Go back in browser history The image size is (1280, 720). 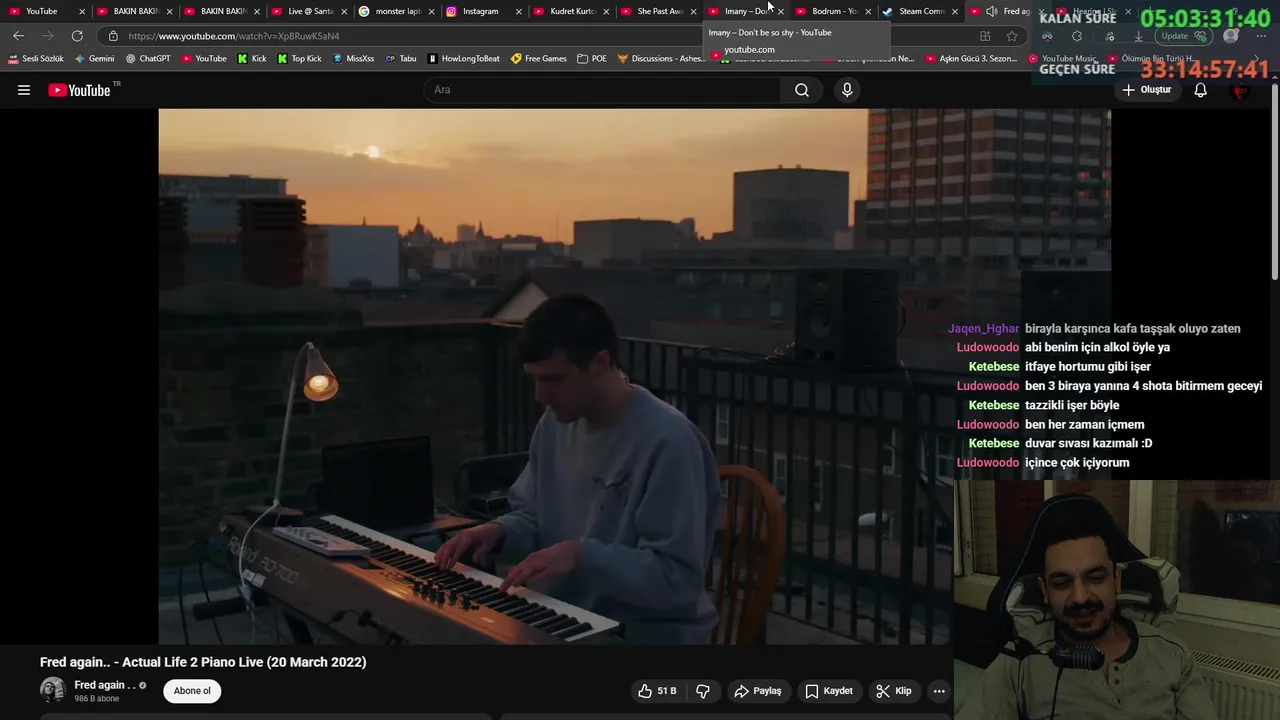click(18, 36)
